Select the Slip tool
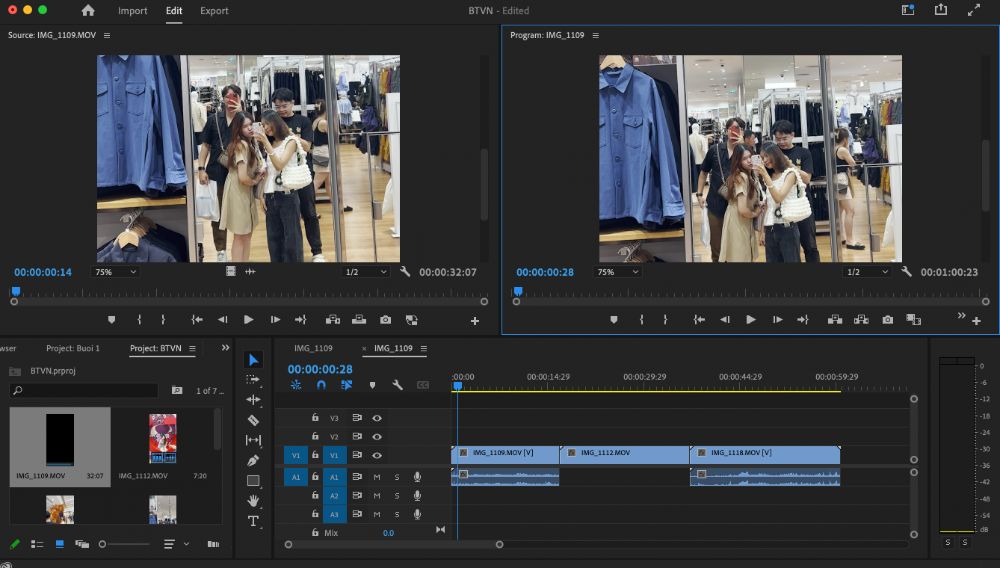Screen dimensions: 1000x568 pos(253,440)
